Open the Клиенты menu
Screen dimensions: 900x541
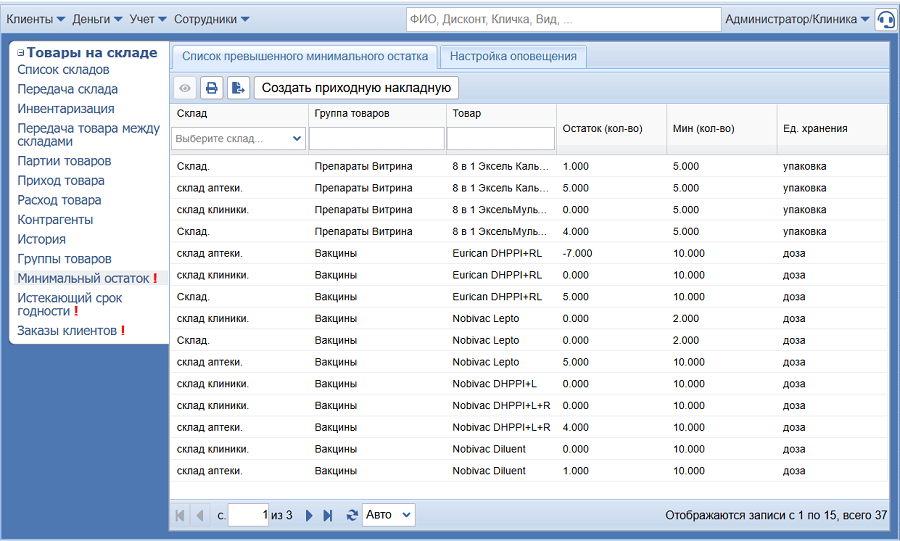[x=36, y=19]
